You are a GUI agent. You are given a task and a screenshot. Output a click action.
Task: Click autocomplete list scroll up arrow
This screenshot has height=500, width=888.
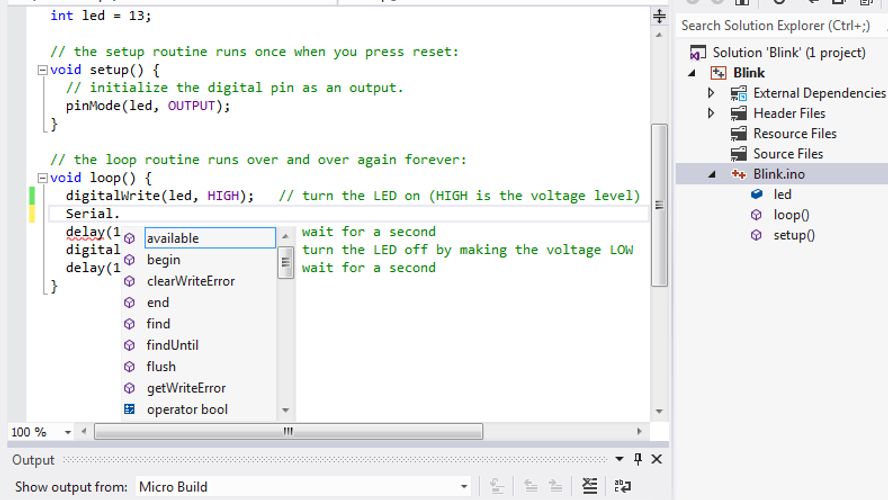click(x=285, y=236)
